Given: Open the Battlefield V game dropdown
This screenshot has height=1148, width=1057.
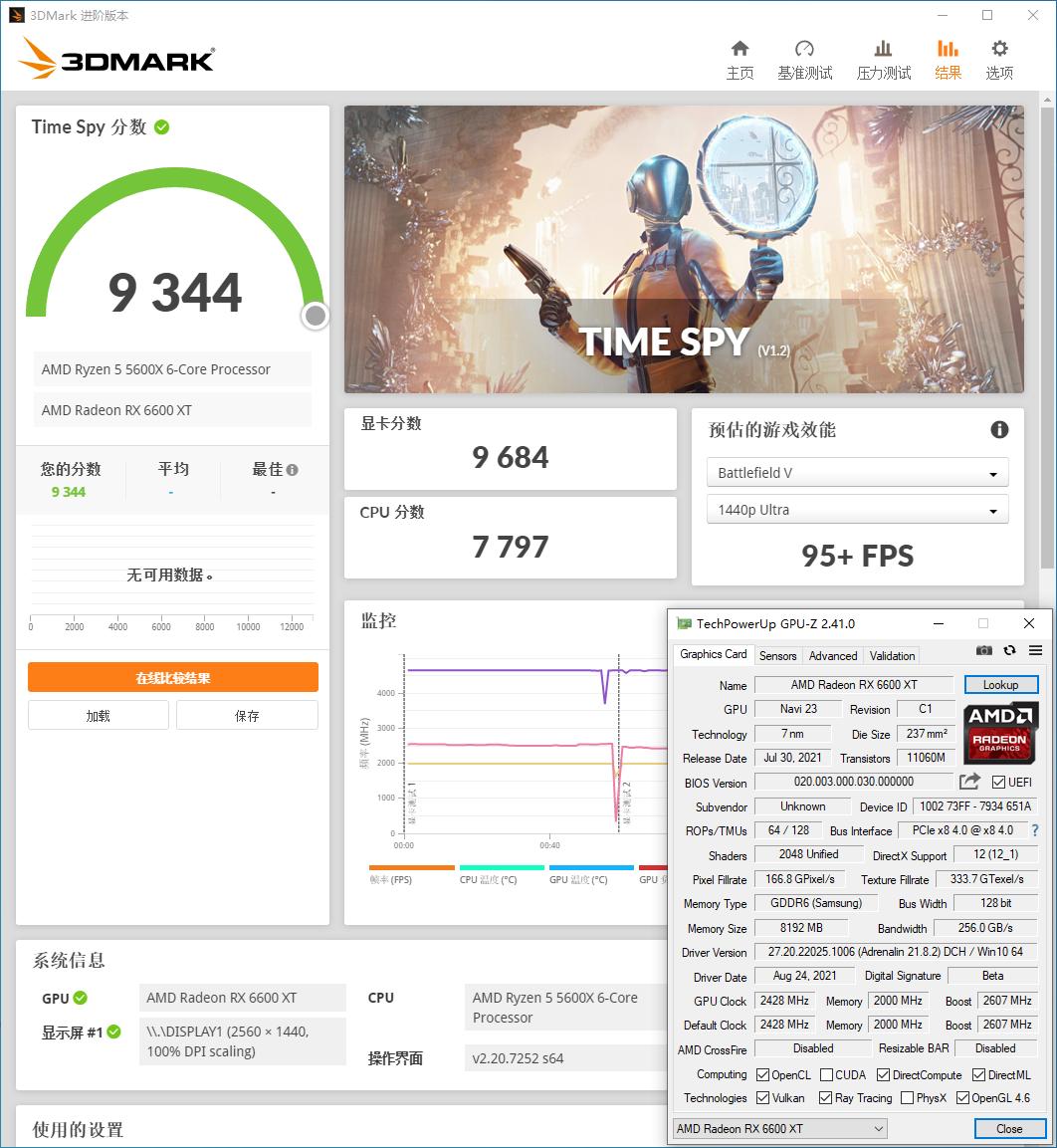Looking at the screenshot, I should pyautogui.click(x=856, y=472).
